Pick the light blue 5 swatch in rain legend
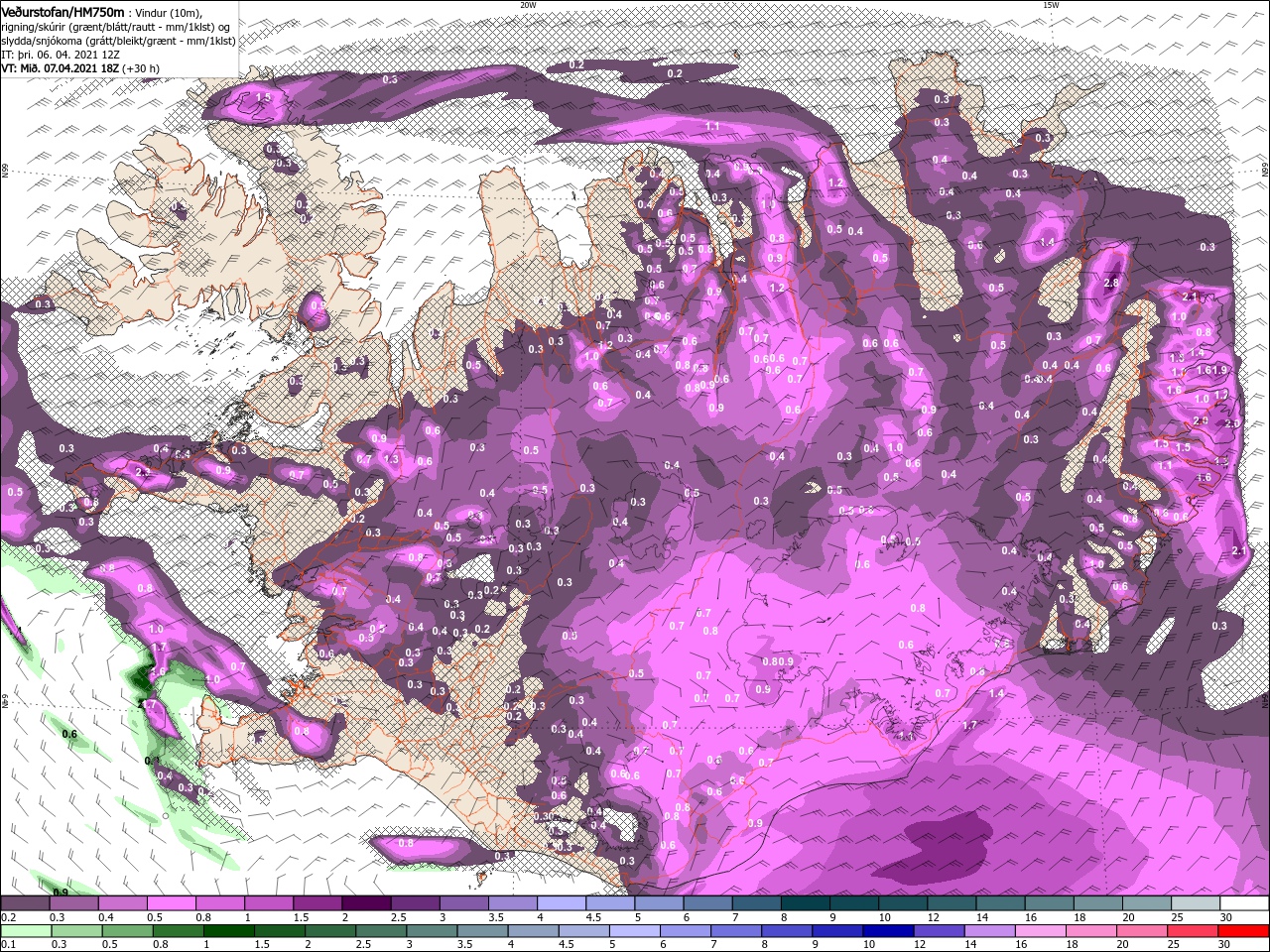 coord(635,931)
